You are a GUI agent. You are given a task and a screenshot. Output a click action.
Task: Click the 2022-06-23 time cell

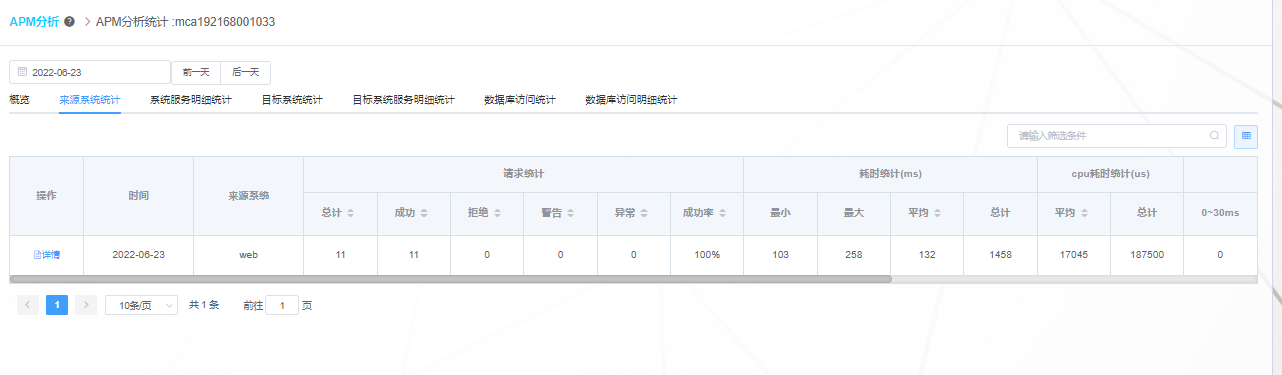pyautogui.click(x=139, y=255)
